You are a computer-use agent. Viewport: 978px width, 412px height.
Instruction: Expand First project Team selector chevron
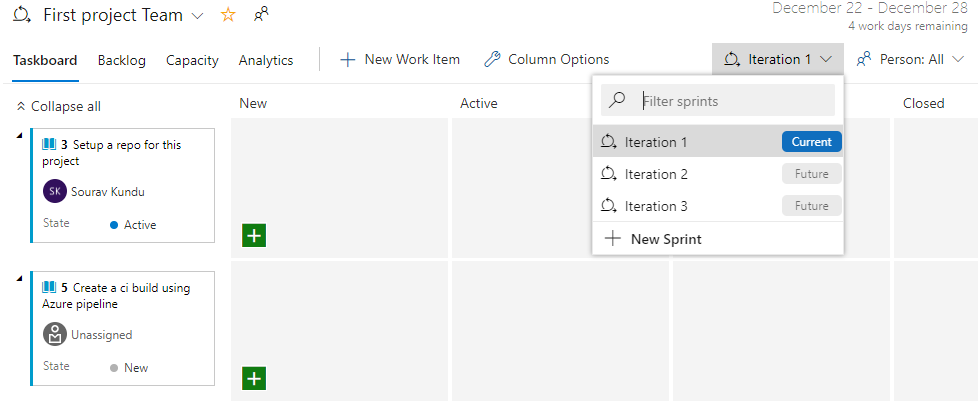click(197, 16)
